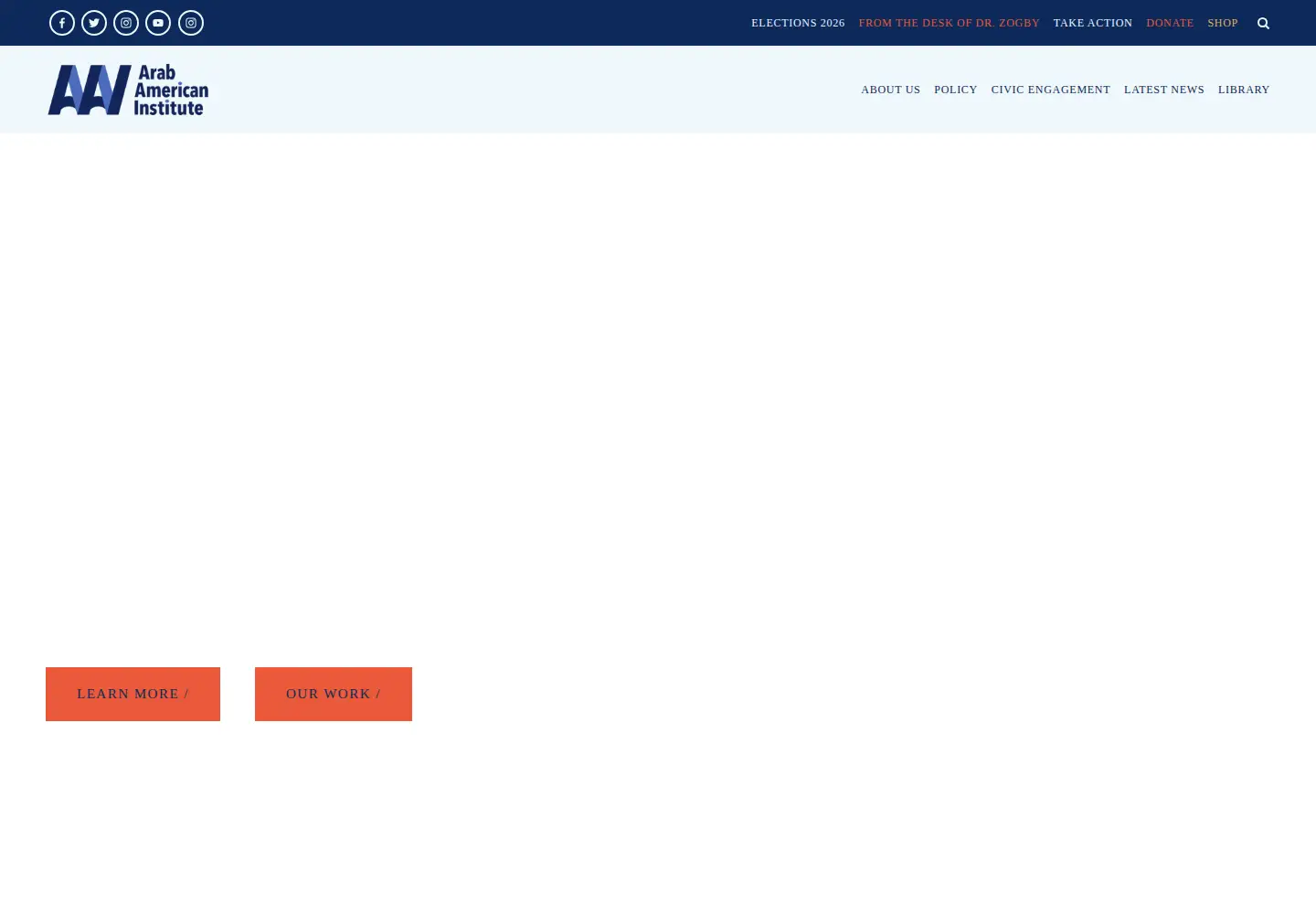Open the Library menu
Screen dimensions: 1316x914
(x=1244, y=90)
